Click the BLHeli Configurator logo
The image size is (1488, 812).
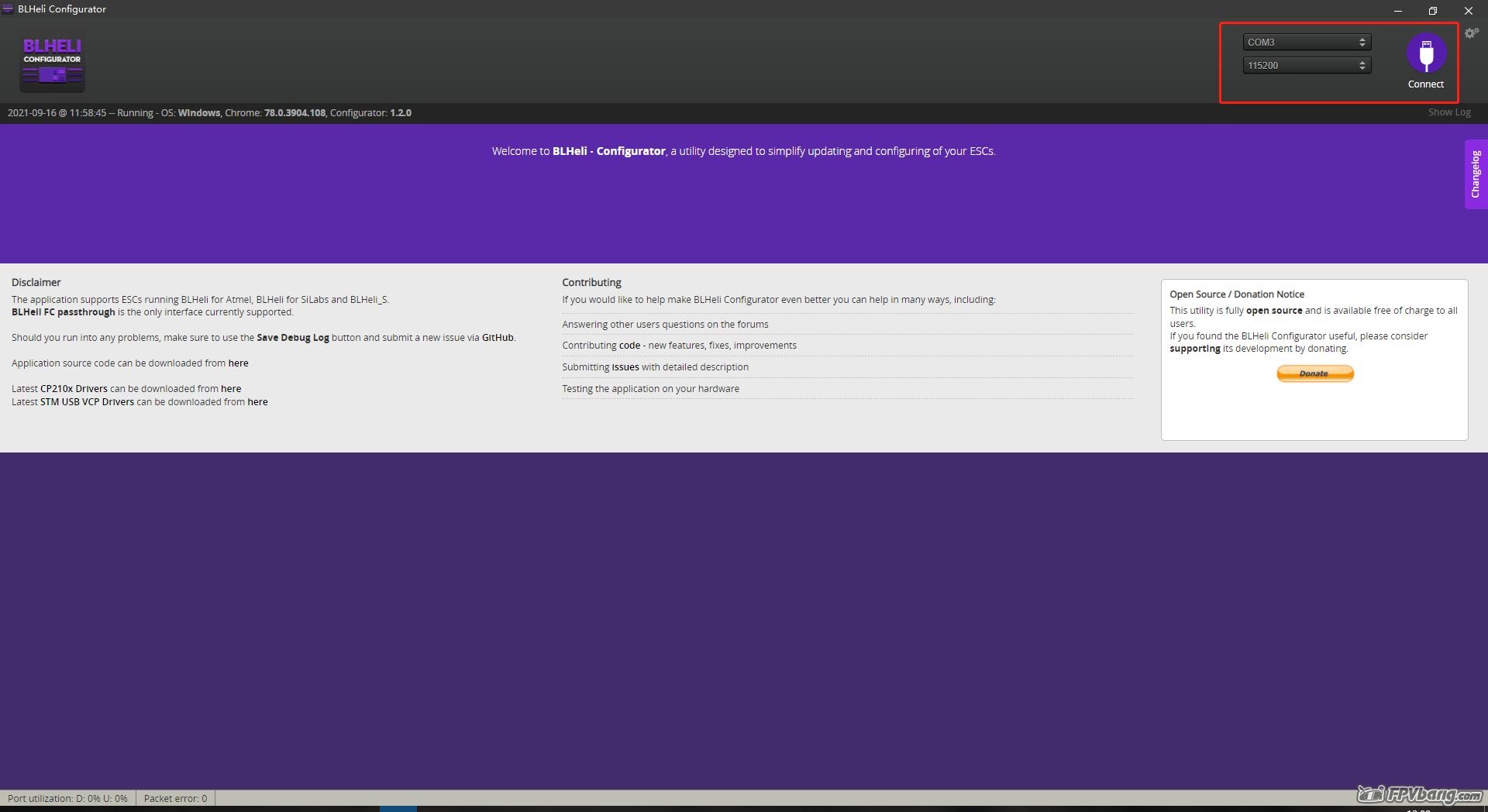click(53, 63)
